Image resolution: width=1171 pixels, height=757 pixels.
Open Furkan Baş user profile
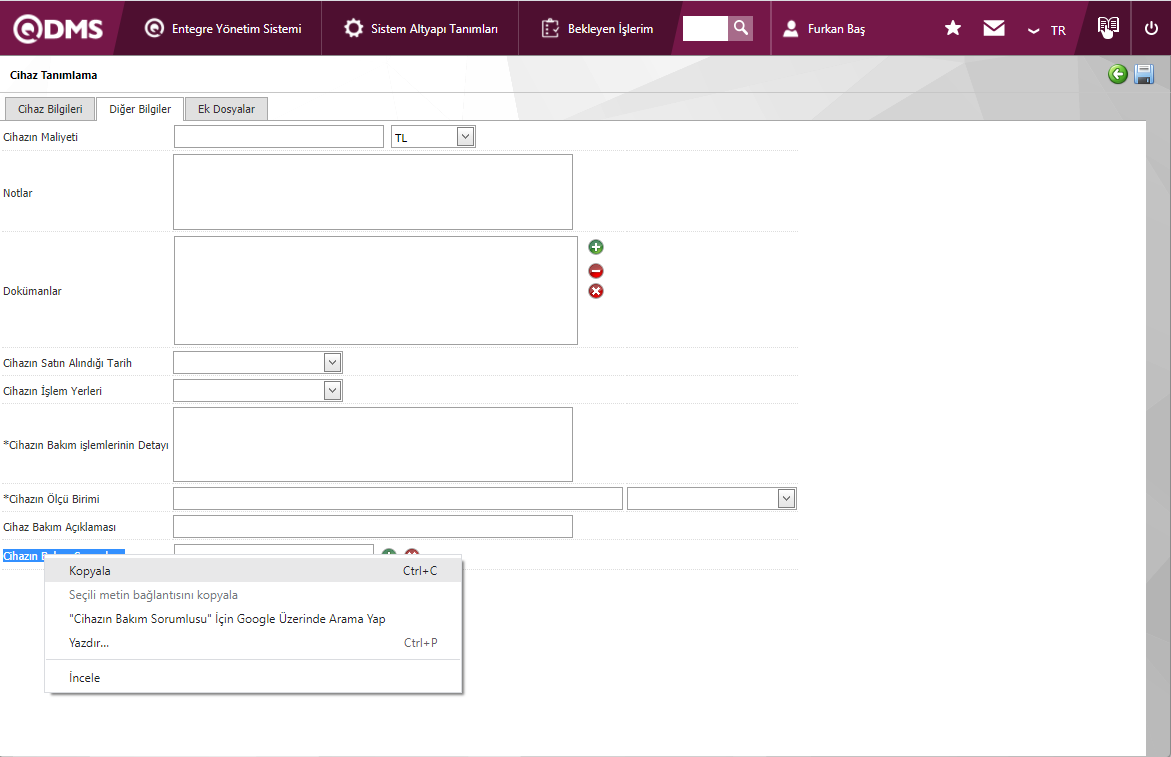pos(824,28)
